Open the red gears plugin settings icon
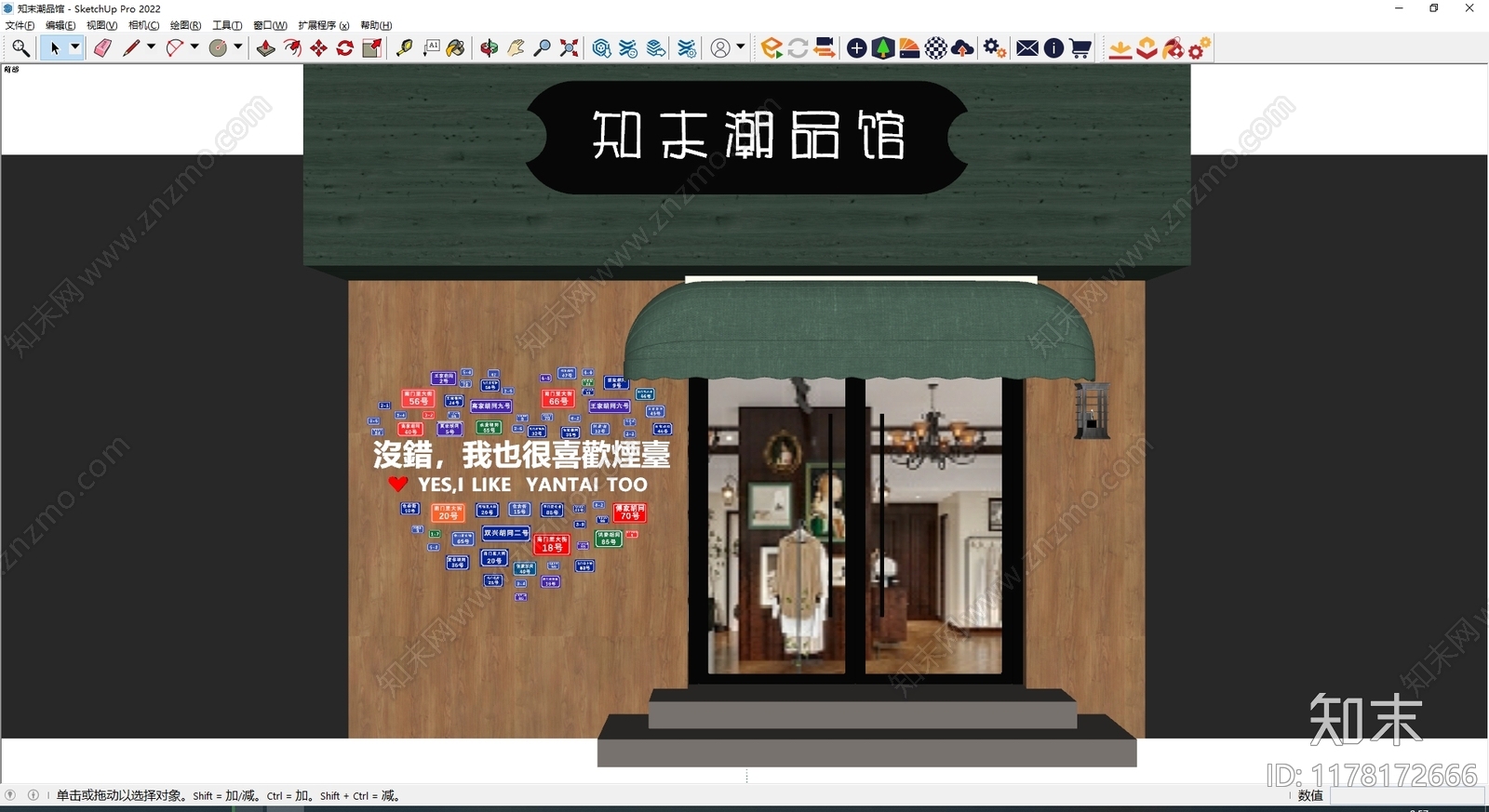 (1200, 48)
